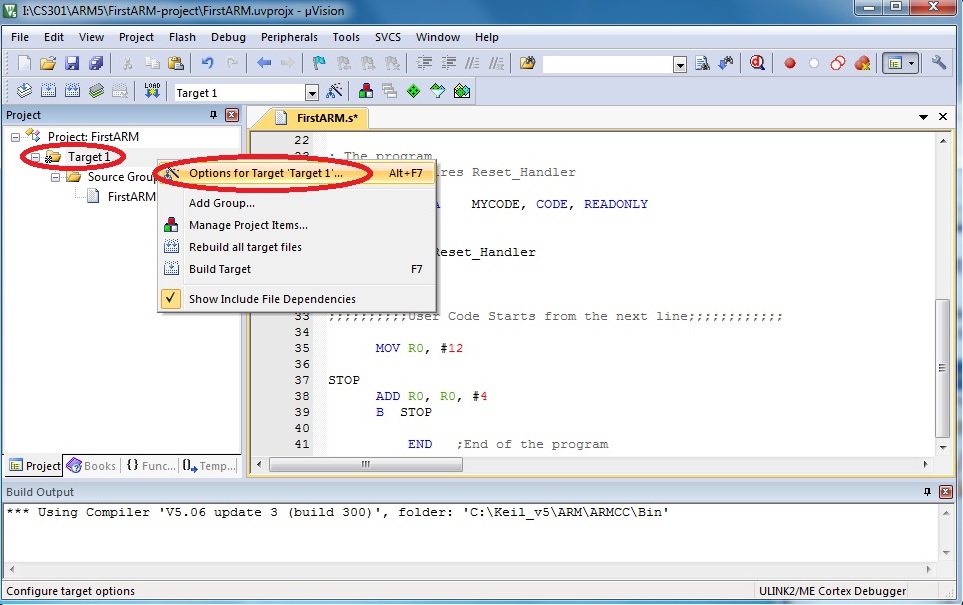Open a file using the folder icon
This screenshot has width=963, height=605.
click(x=48, y=63)
